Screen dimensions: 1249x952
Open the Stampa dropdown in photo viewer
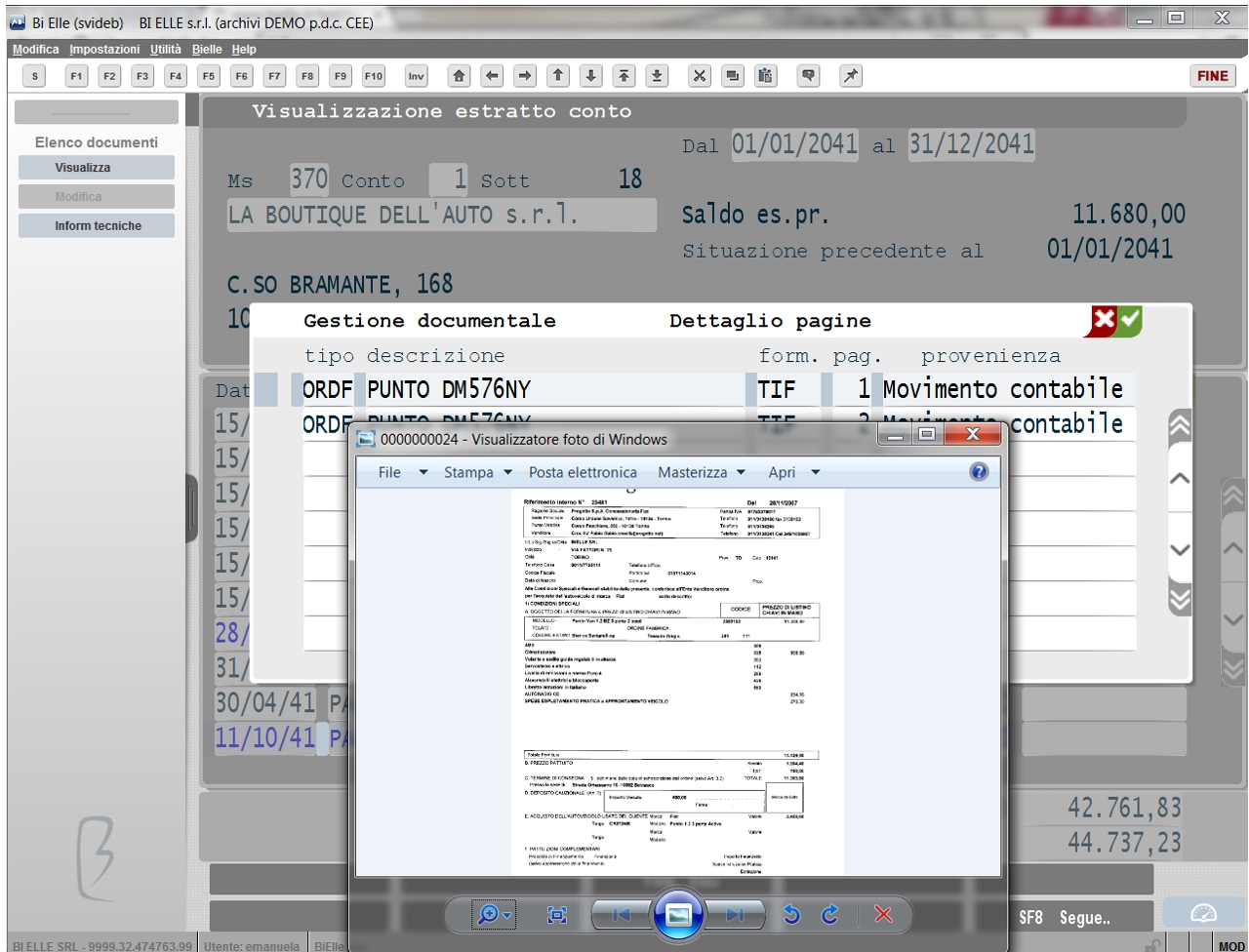(x=478, y=472)
